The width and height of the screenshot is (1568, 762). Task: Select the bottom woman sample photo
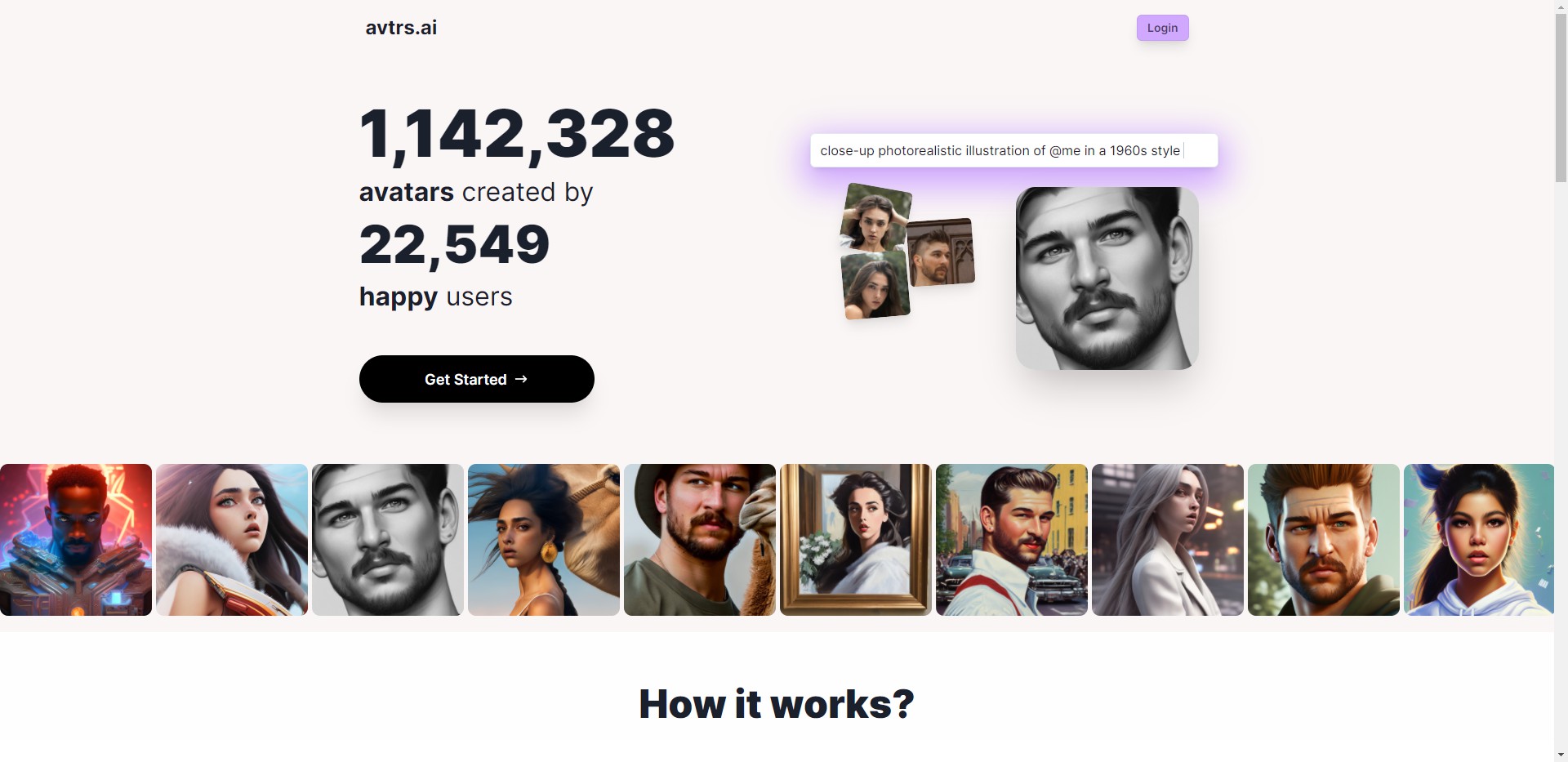(x=875, y=285)
